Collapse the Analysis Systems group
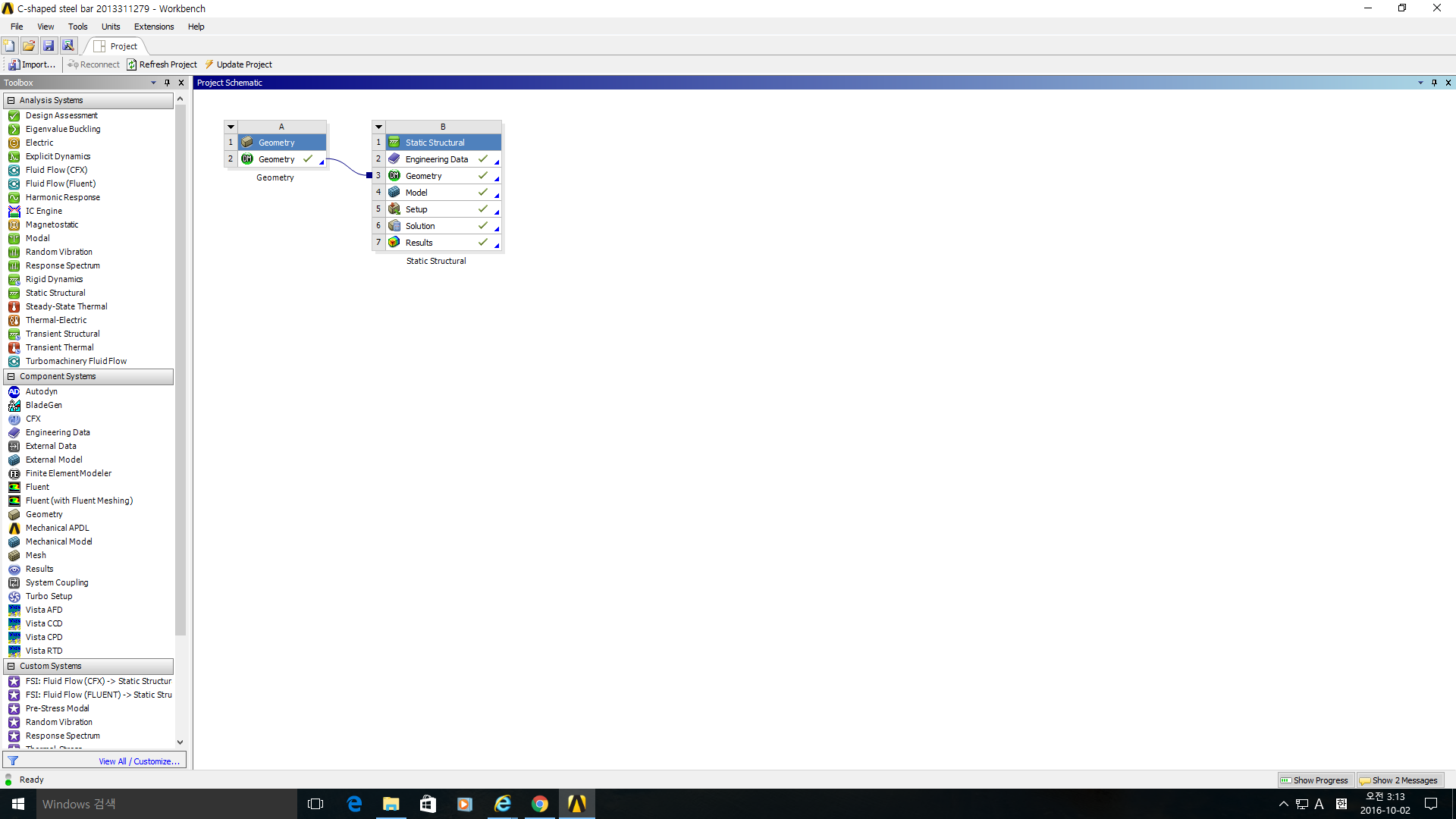 point(11,100)
